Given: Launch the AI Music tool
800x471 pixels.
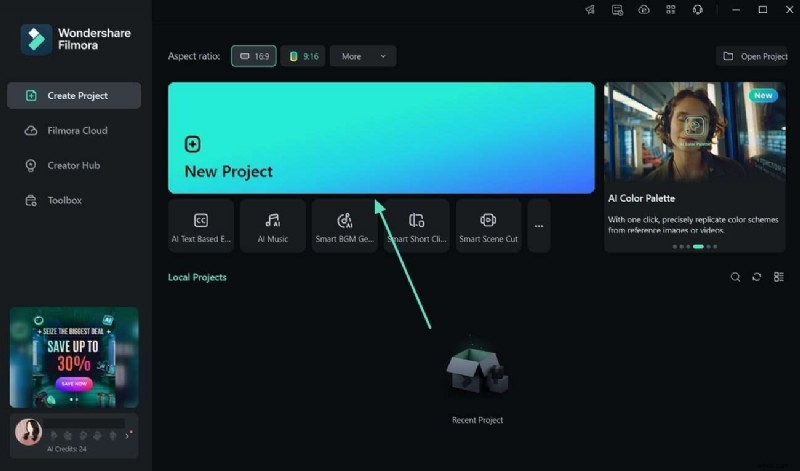Looking at the screenshot, I should pyautogui.click(x=273, y=226).
